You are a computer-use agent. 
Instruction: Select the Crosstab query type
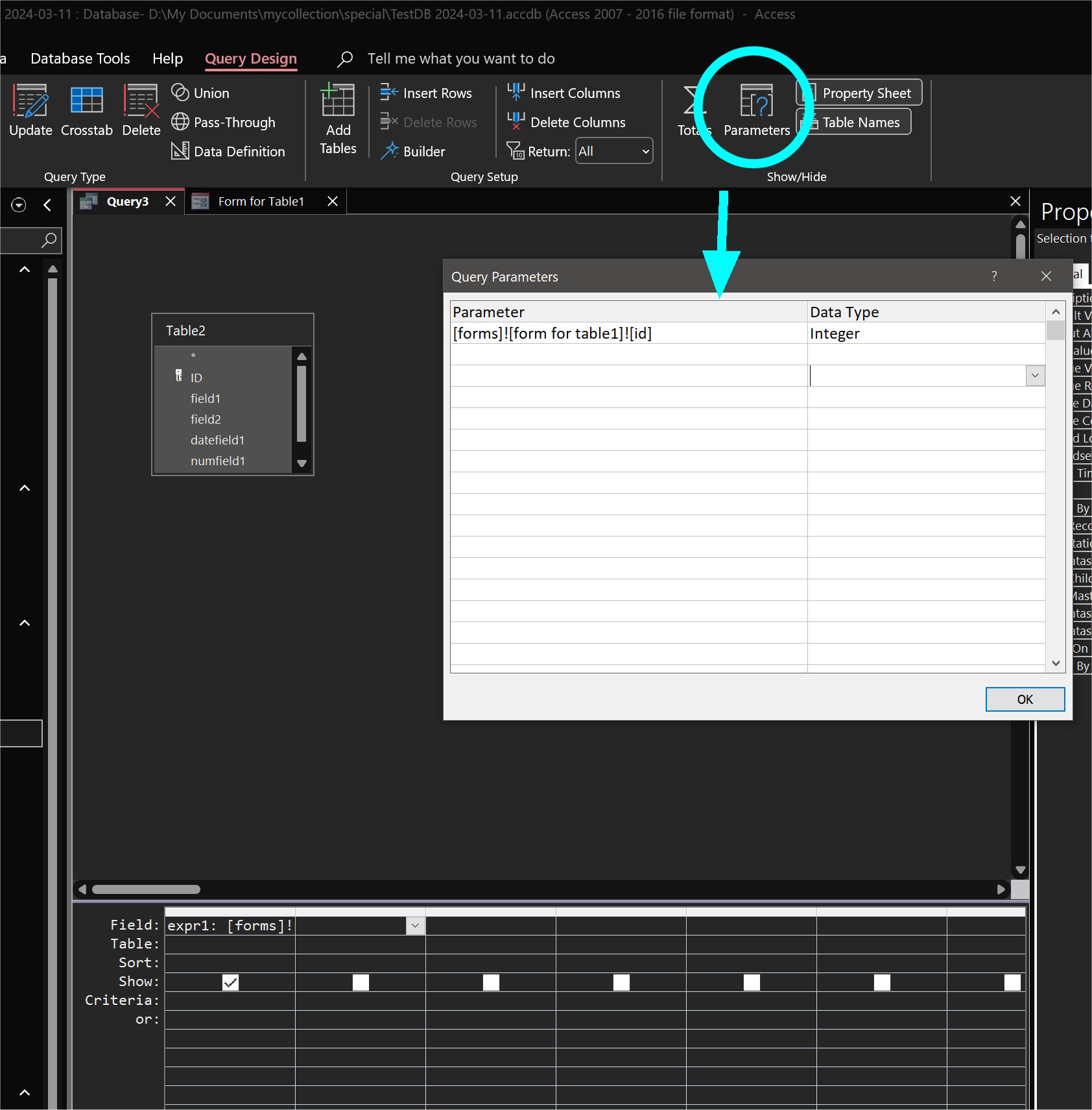point(87,110)
